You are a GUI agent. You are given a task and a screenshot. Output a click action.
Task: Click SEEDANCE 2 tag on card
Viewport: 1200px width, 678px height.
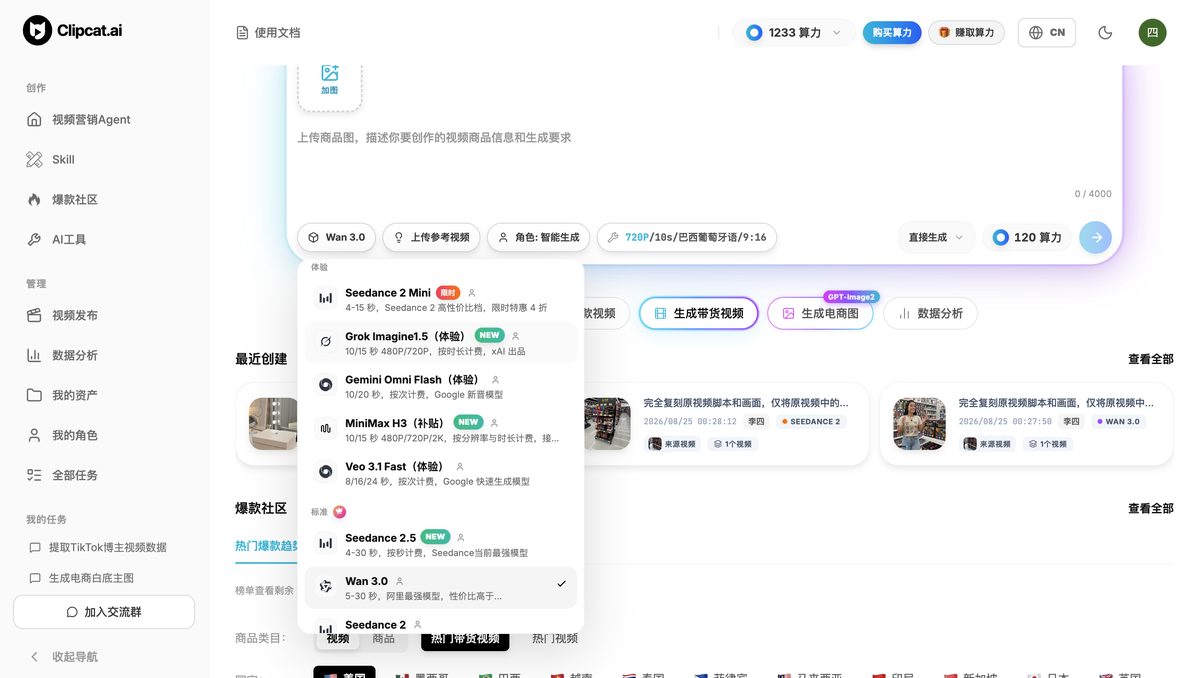[811, 422]
